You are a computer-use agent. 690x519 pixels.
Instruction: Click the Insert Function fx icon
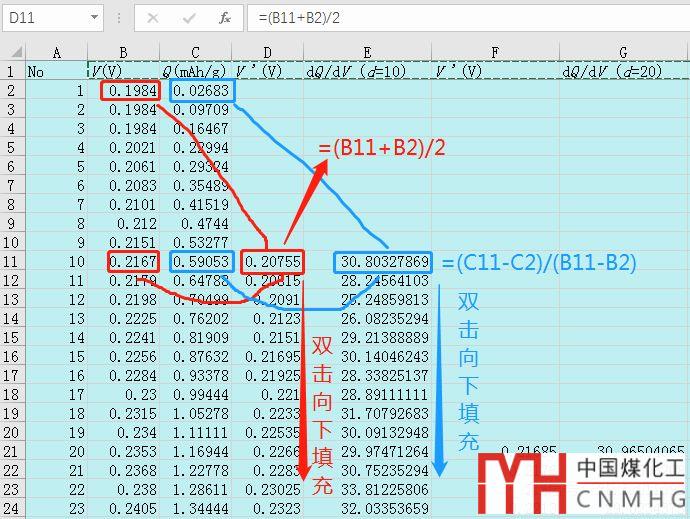(x=225, y=18)
